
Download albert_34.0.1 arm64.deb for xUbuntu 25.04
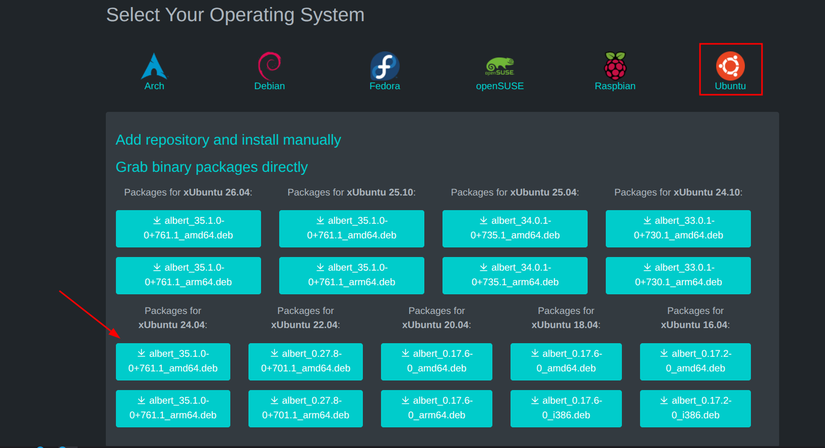point(515,275)
